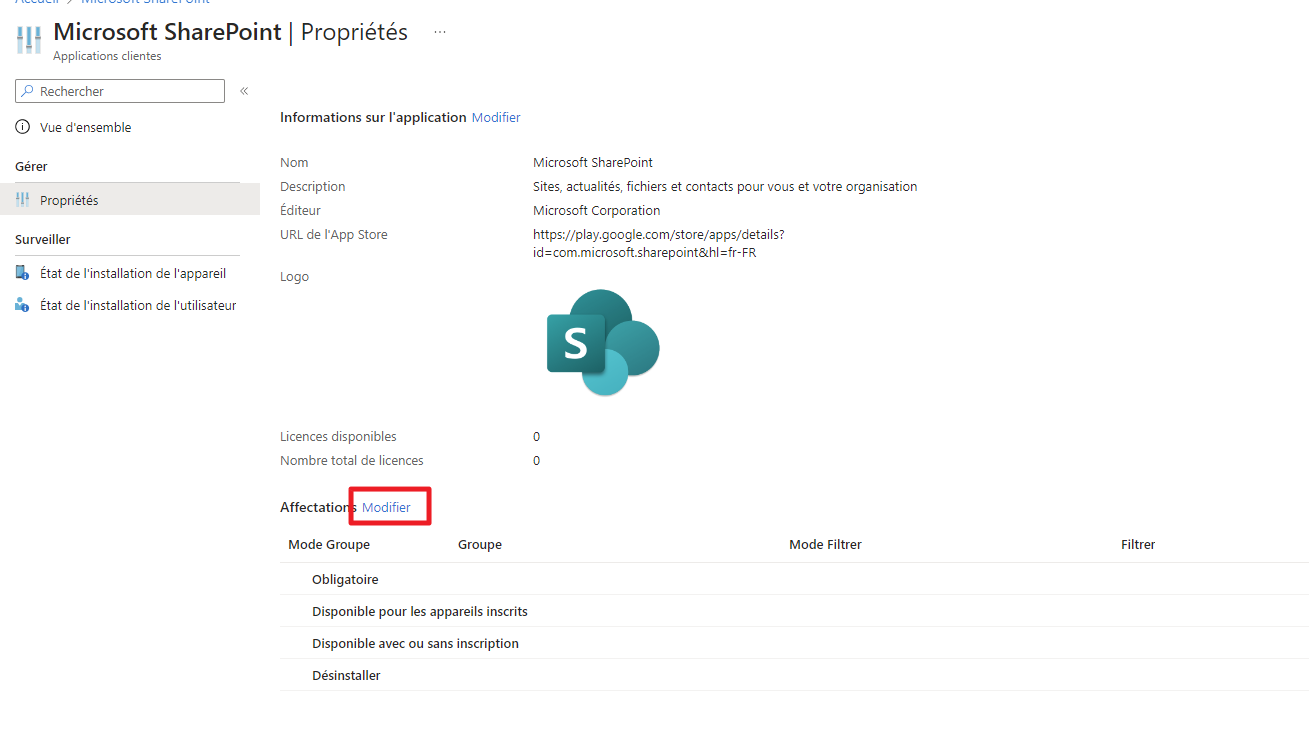Click the Nombre total de licences label

(352, 460)
